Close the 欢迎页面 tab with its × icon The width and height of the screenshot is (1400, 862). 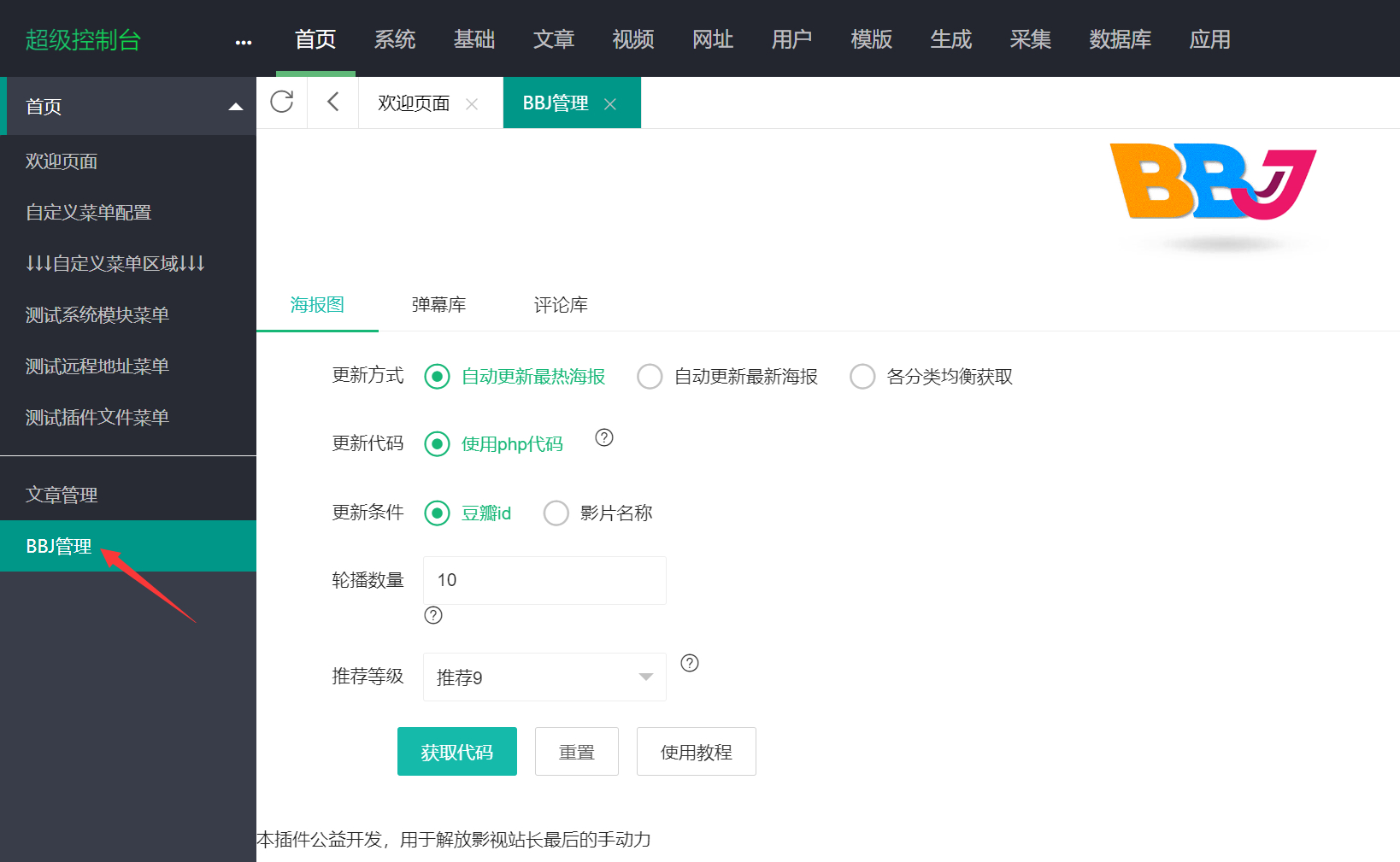click(x=472, y=103)
